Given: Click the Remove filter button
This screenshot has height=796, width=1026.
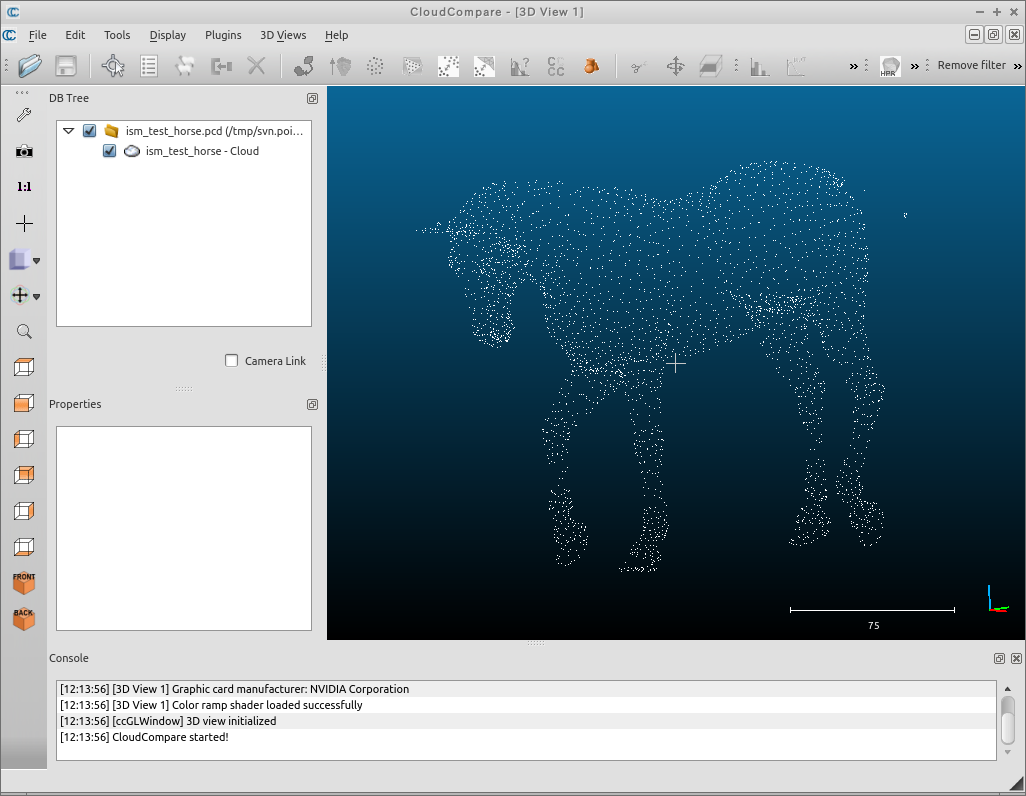Looking at the screenshot, I should (971, 65).
